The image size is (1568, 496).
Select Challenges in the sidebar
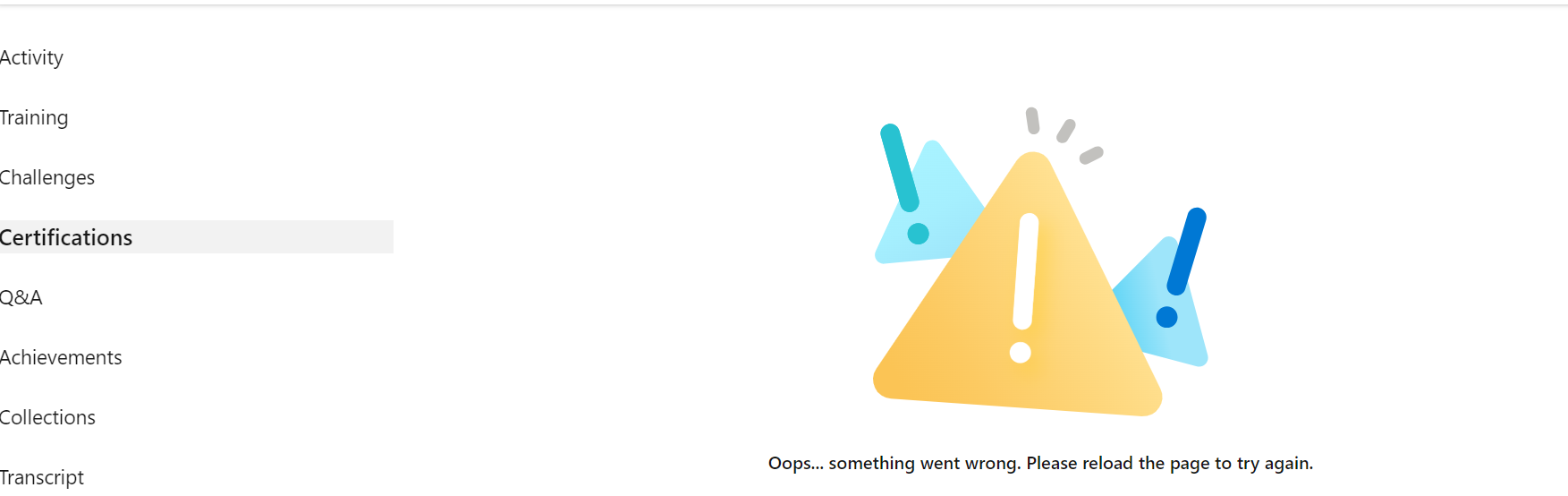click(x=47, y=177)
